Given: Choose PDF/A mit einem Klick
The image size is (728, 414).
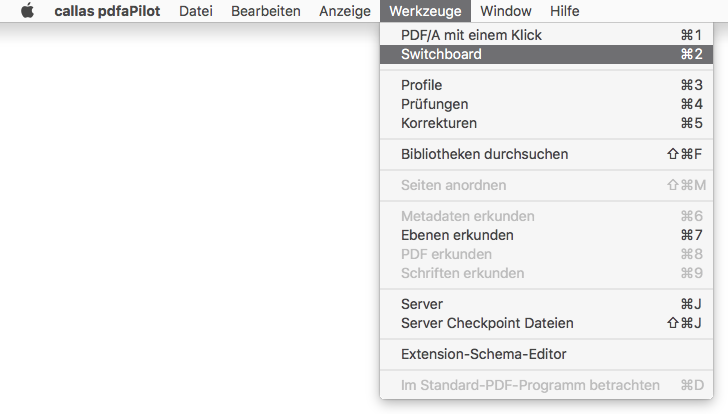Looking at the screenshot, I should (546, 35).
